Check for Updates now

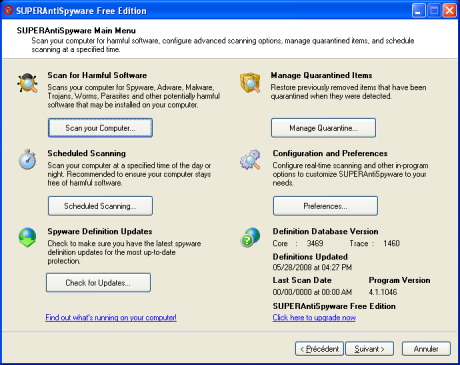(98, 283)
